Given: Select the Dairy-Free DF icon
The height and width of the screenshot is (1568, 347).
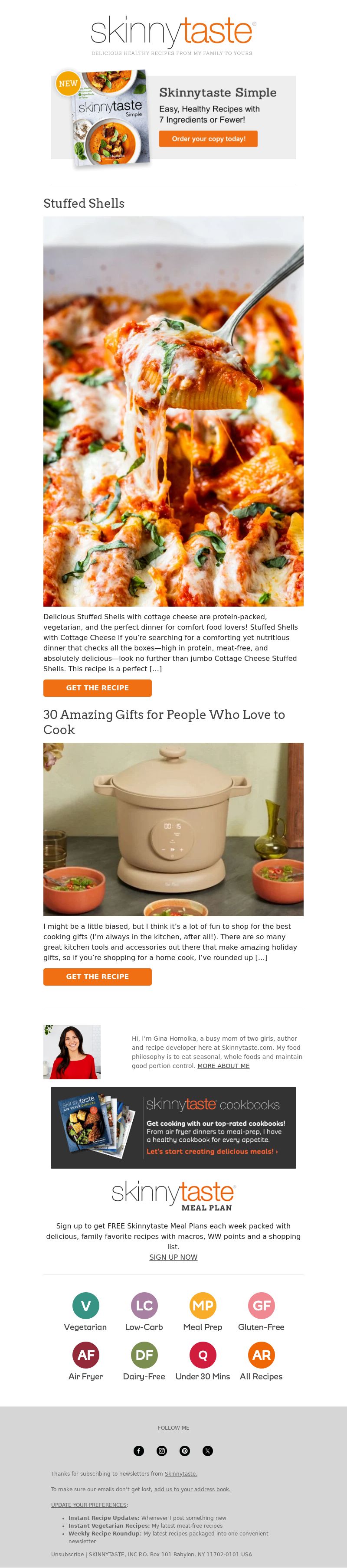Looking at the screenshot, I should click(144, 1354).
